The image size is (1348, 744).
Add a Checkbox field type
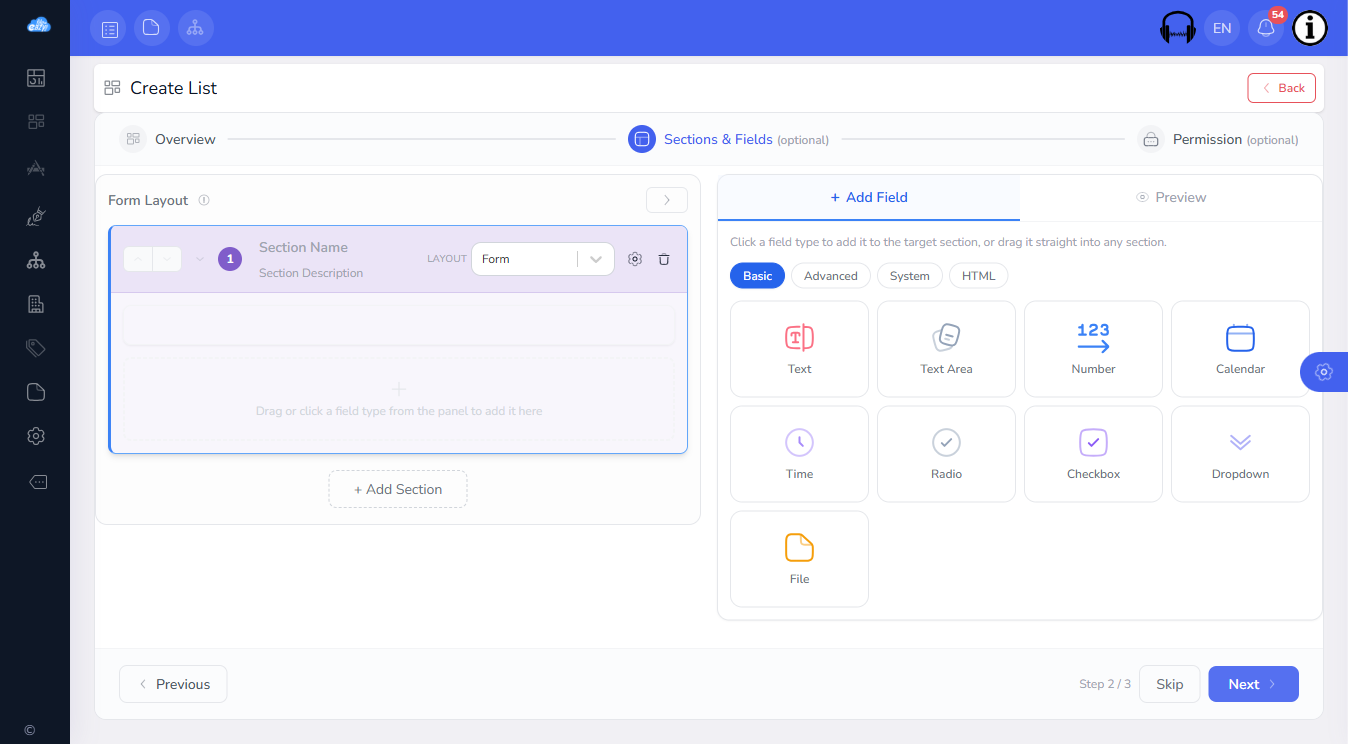[1093, 454]
